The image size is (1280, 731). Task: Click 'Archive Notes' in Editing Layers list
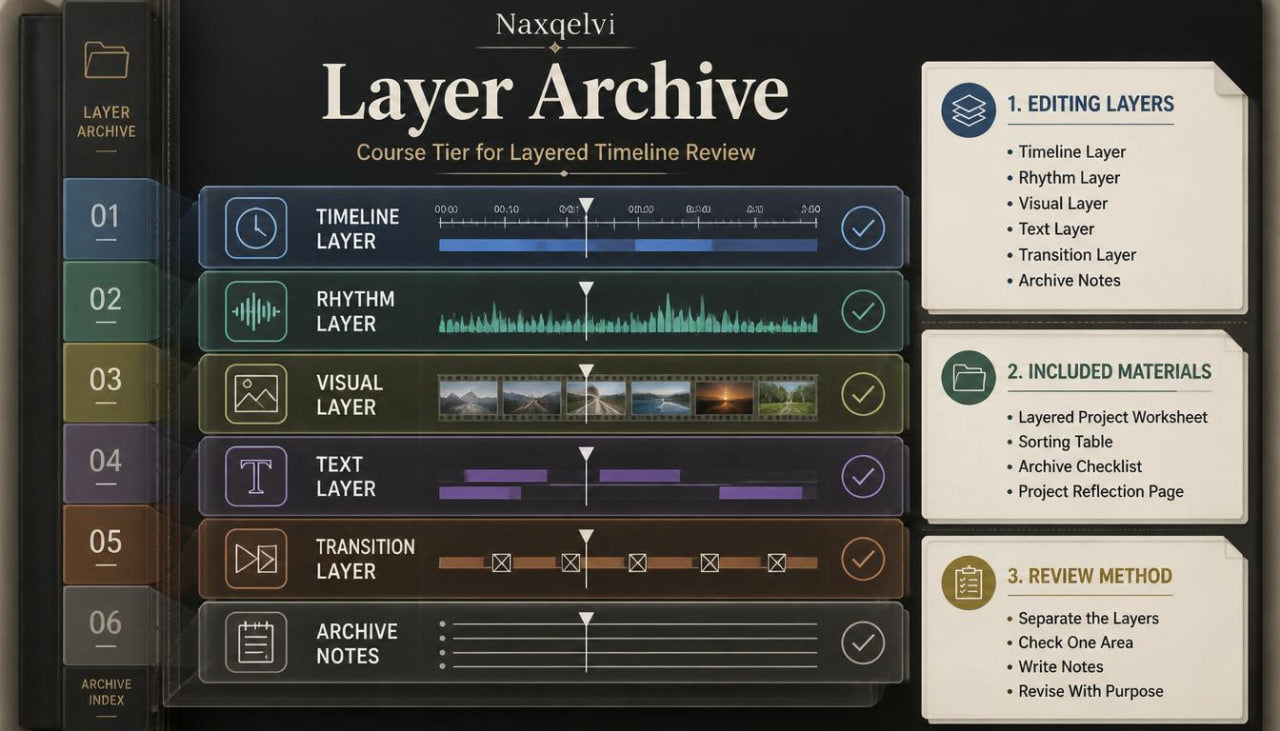click(x=1069, y=281)
